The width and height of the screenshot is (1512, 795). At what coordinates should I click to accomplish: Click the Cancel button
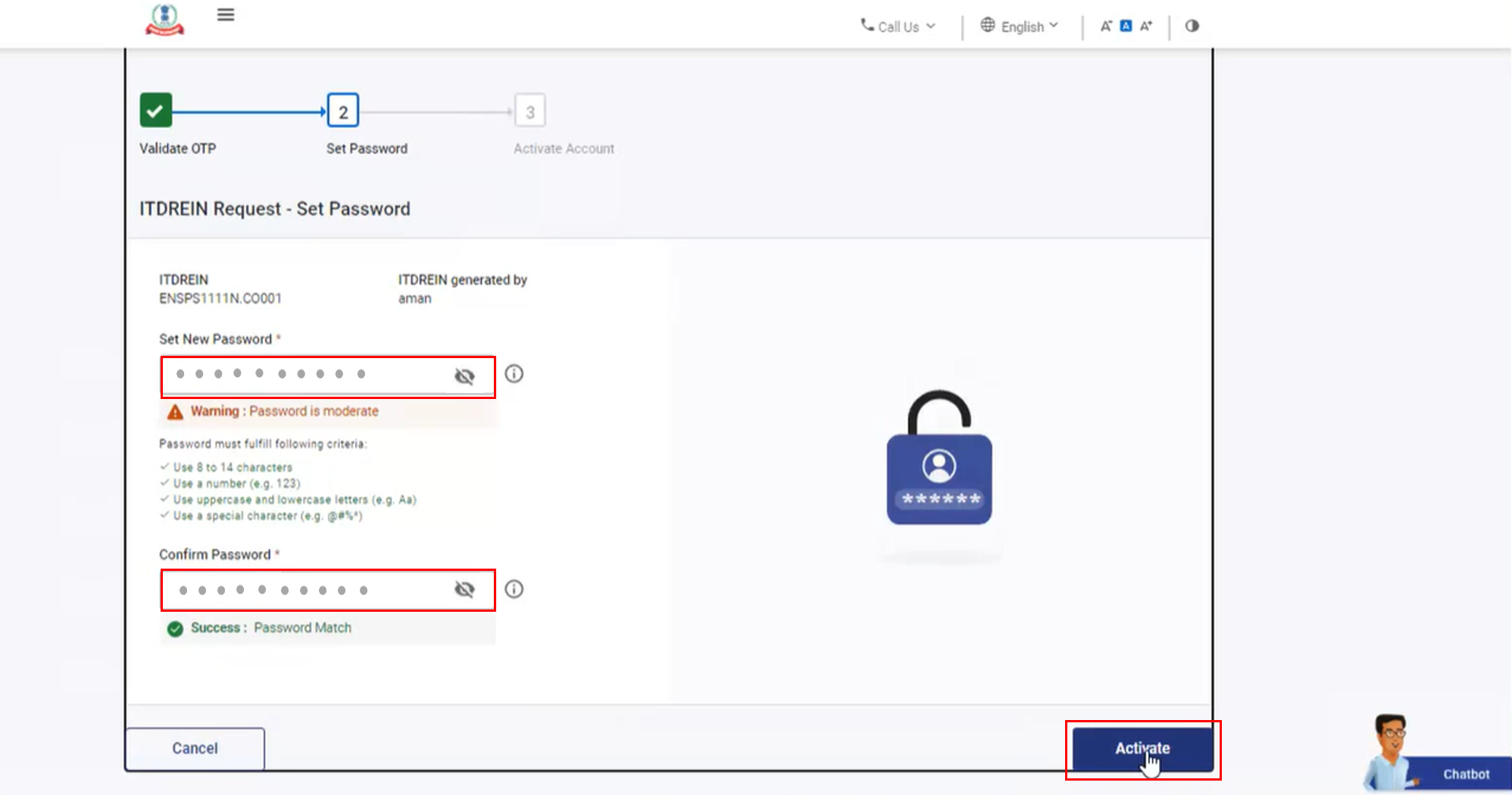tap(195, 748)
